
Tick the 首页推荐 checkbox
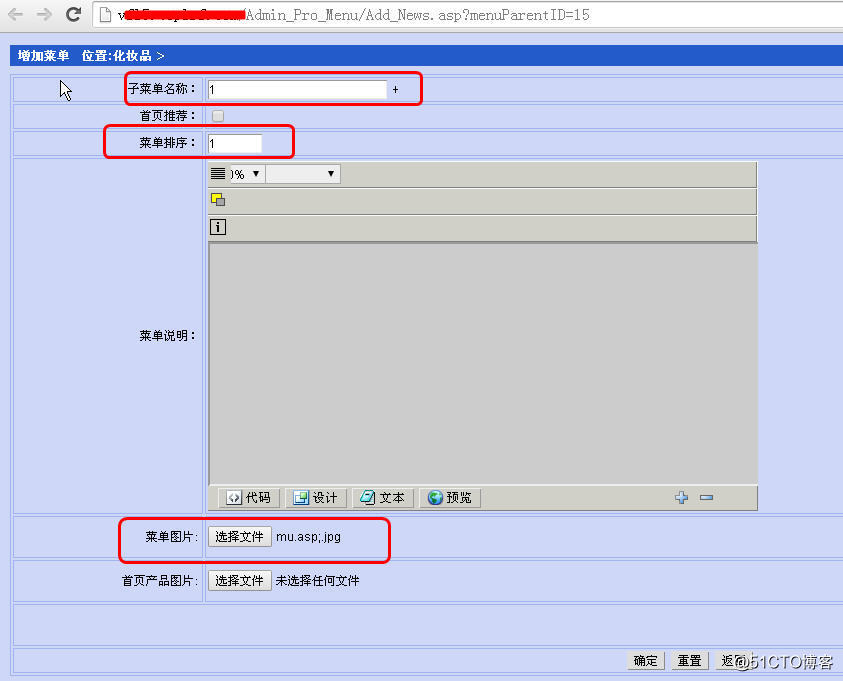(218, 116)
